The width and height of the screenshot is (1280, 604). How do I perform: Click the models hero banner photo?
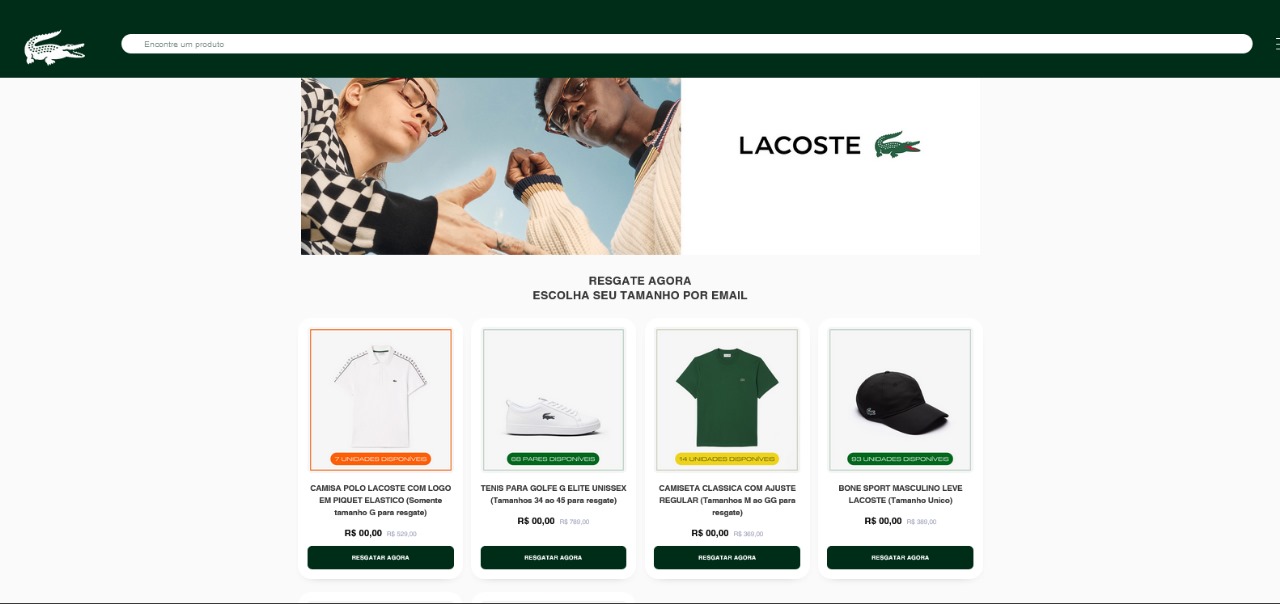(491, 166)
